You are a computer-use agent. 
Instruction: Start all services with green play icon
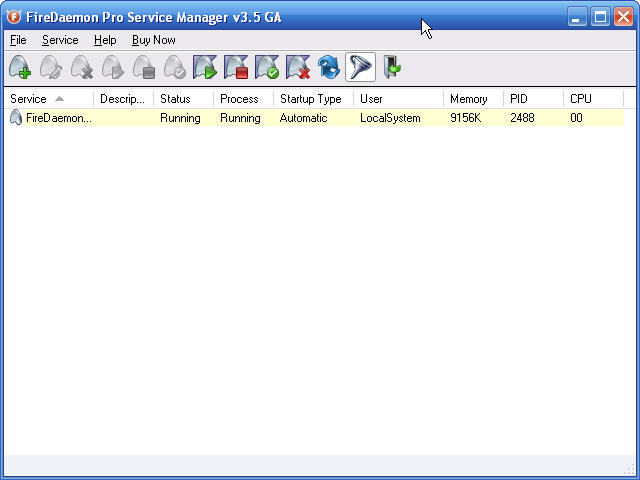click(x=205, y=67)
